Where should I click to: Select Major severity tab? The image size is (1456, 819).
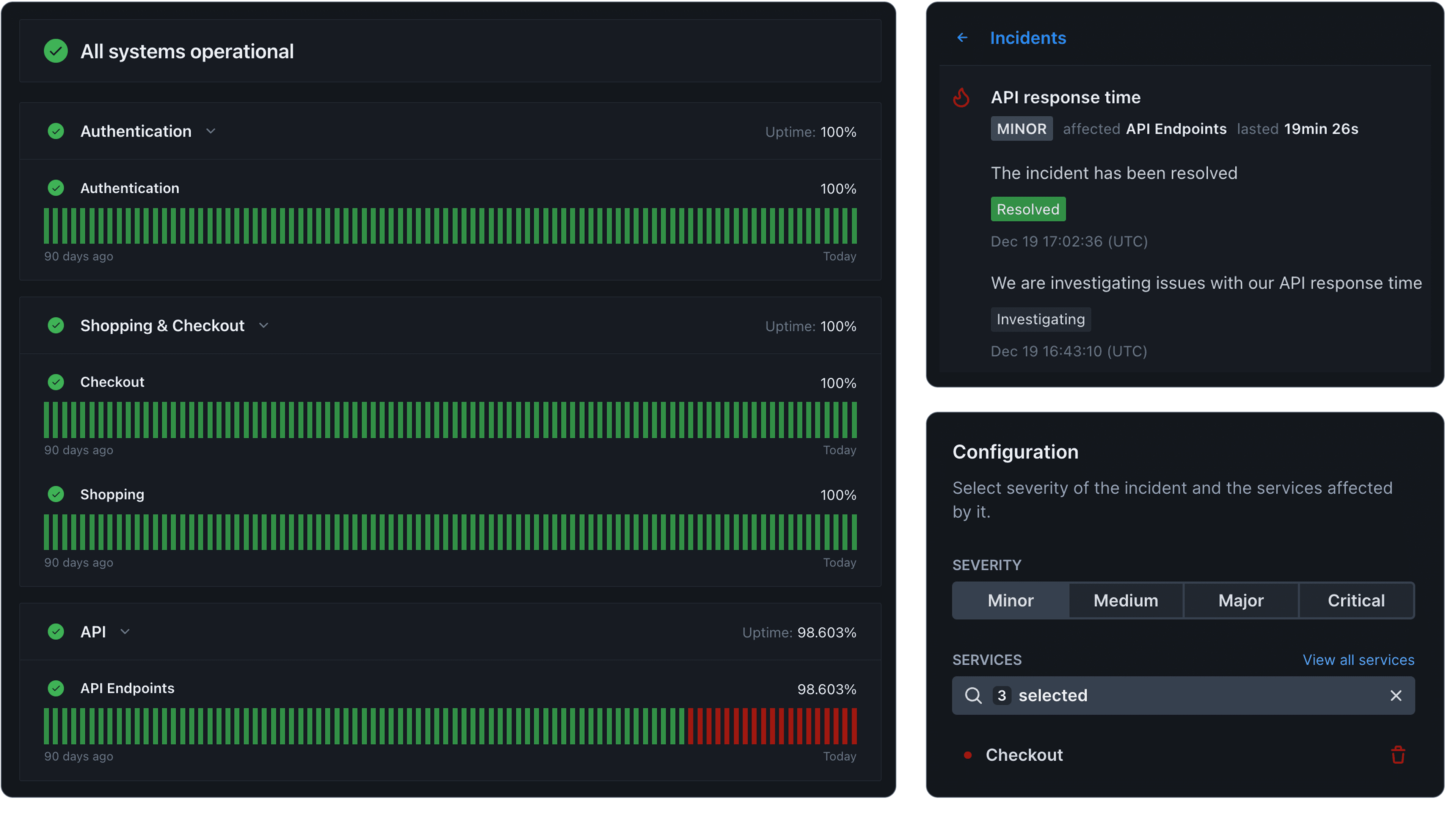click(1241, 600)
